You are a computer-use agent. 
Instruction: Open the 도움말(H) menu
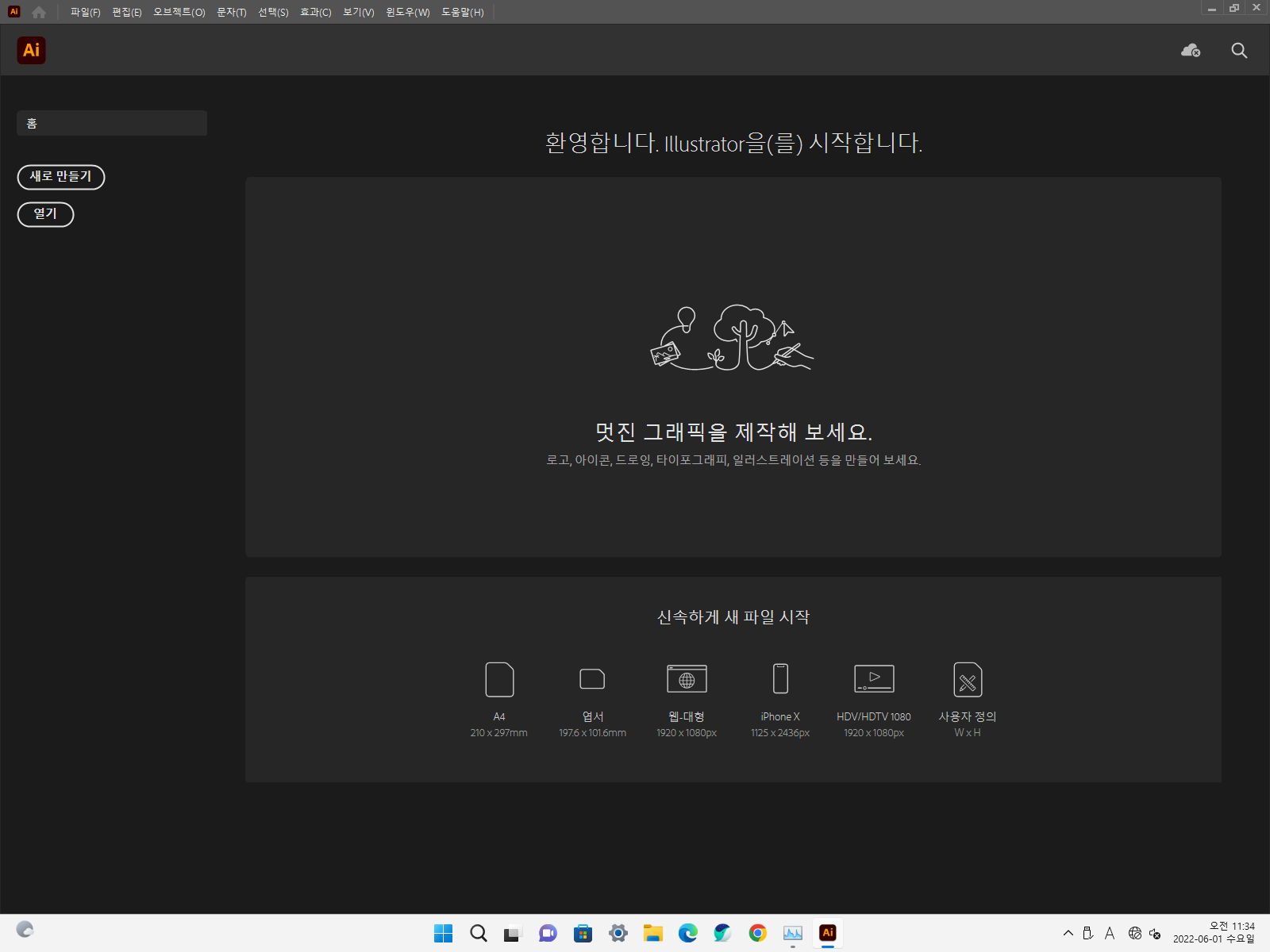[x=463, y=12]
